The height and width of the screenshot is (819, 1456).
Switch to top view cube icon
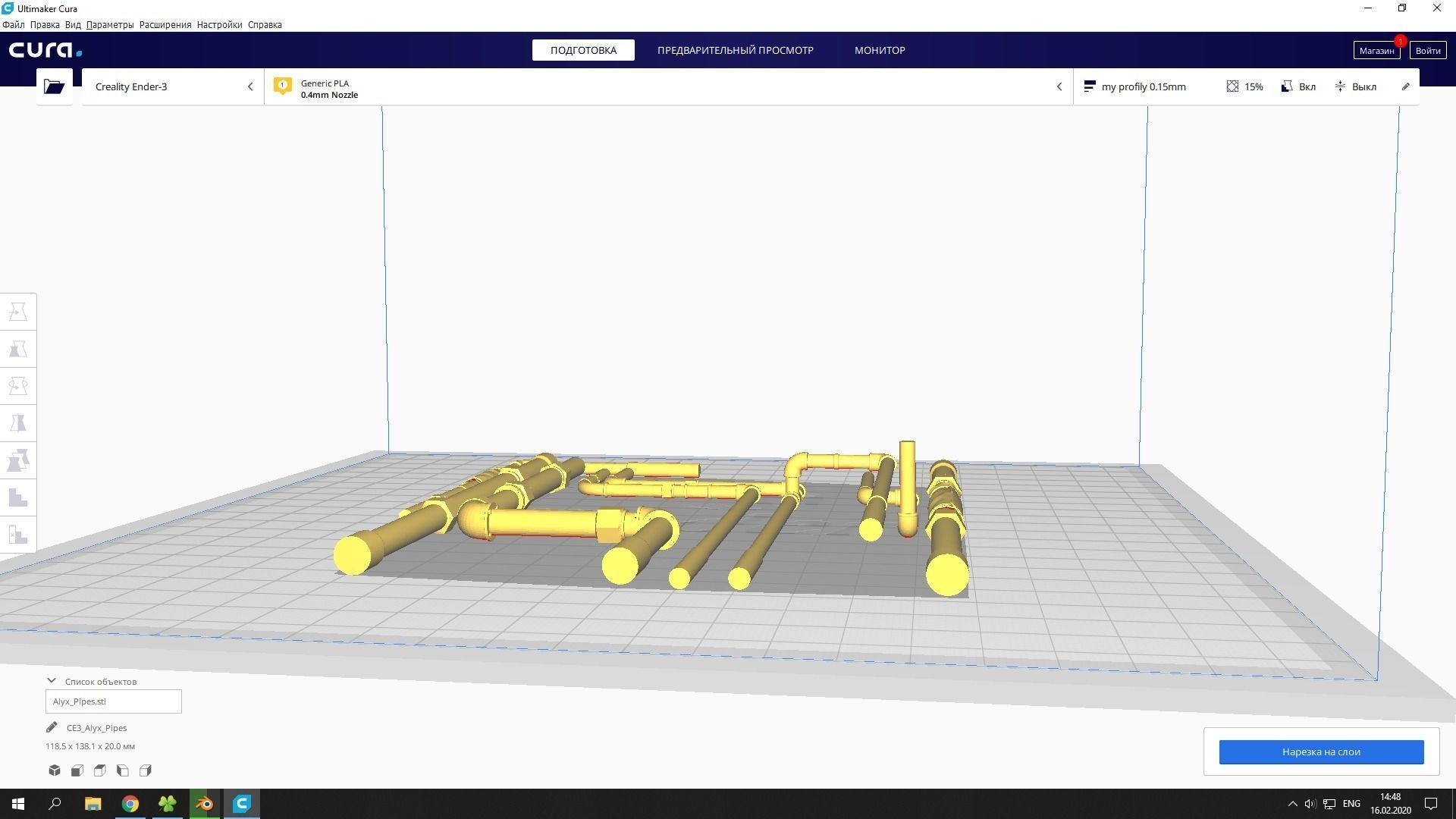tap(100, 770)
